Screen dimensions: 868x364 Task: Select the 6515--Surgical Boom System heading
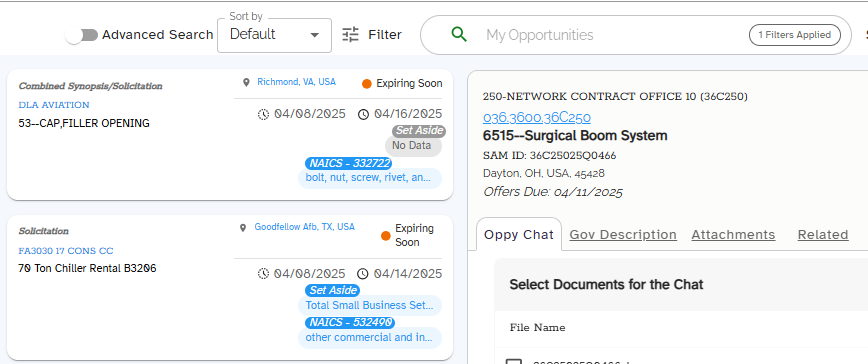tap(575, 136)
